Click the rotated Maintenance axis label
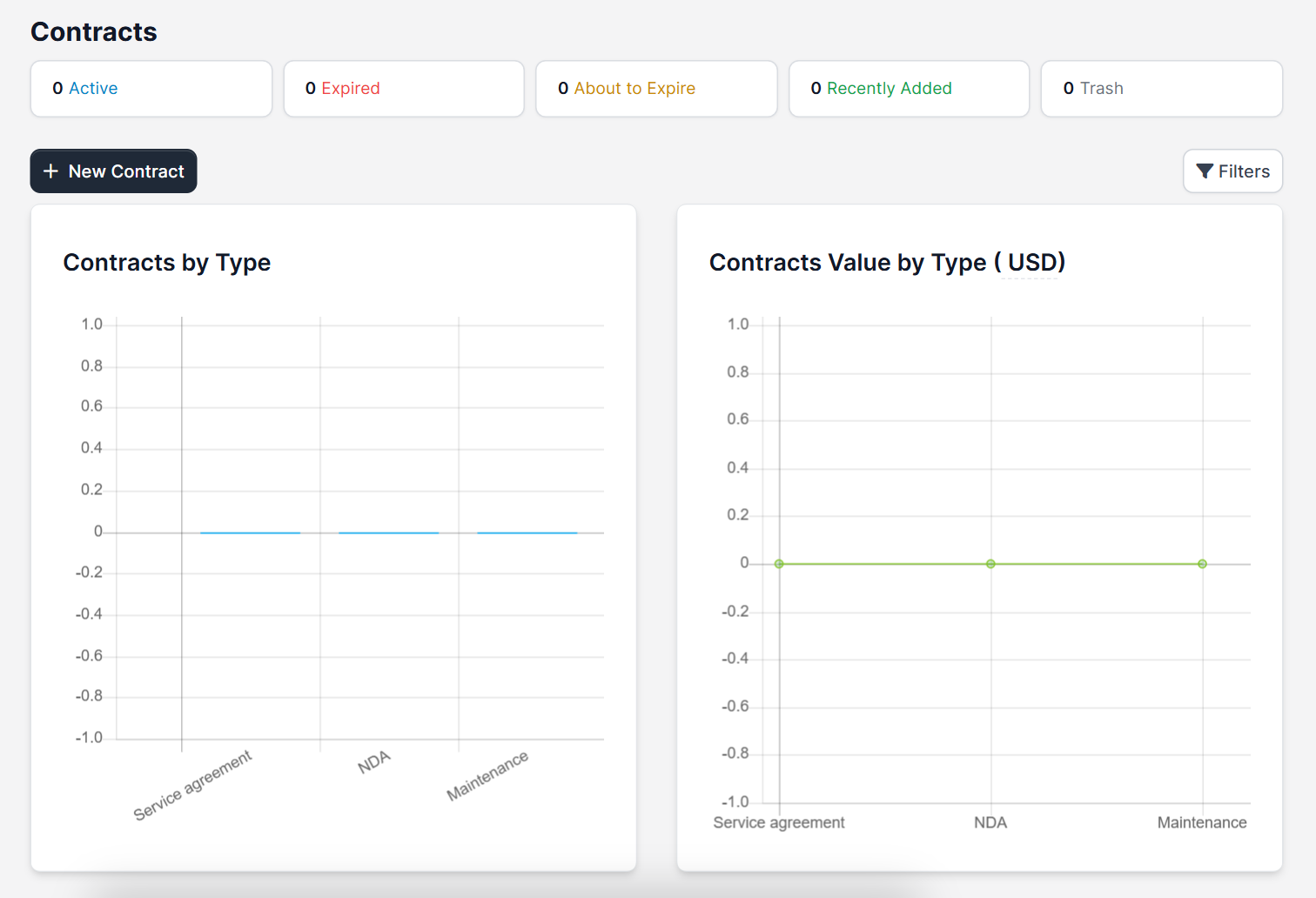Viewport: 1316px width, 898px height. tap(487, 775)
